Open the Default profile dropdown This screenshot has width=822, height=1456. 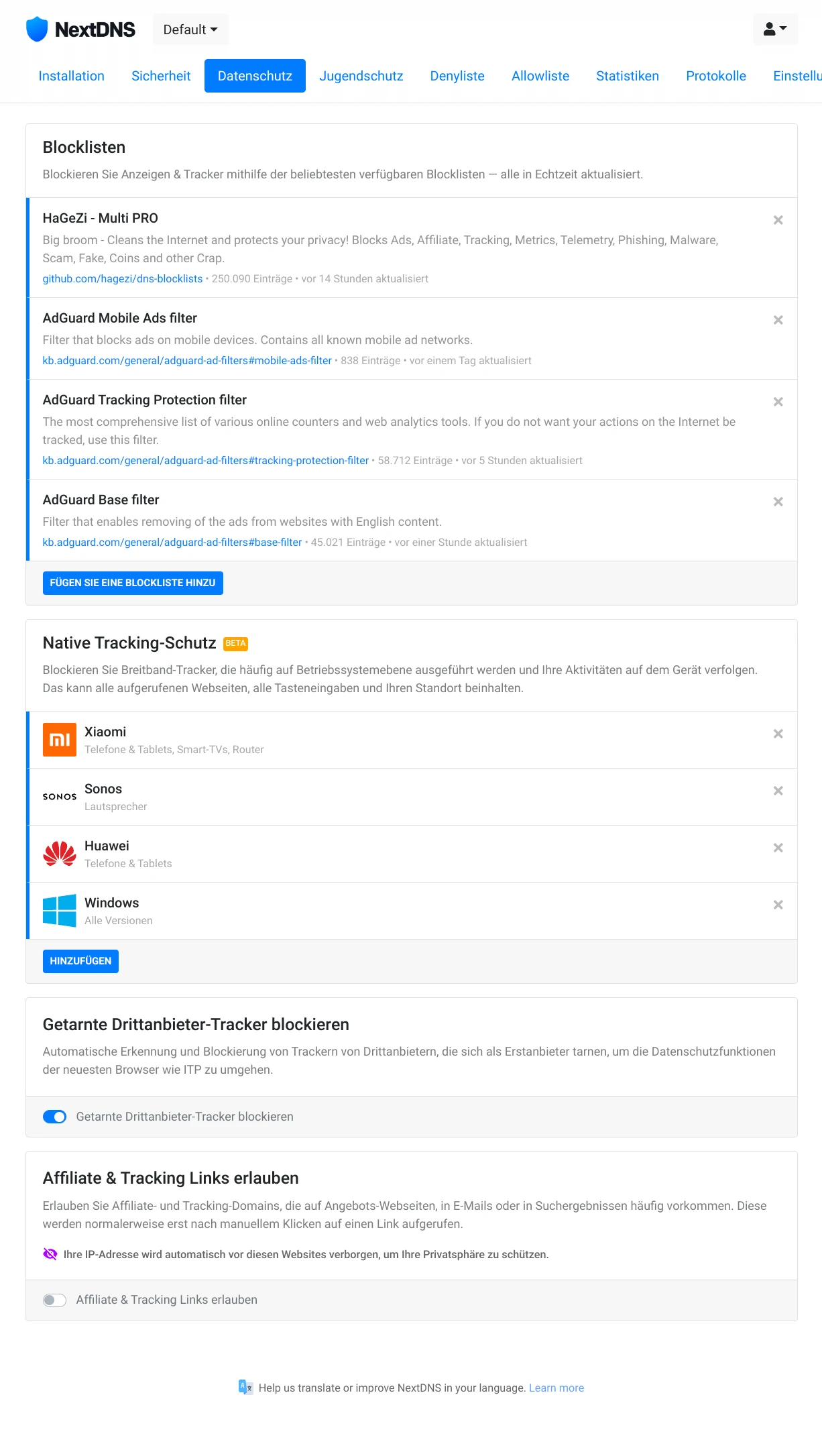(x=190, y=30)
